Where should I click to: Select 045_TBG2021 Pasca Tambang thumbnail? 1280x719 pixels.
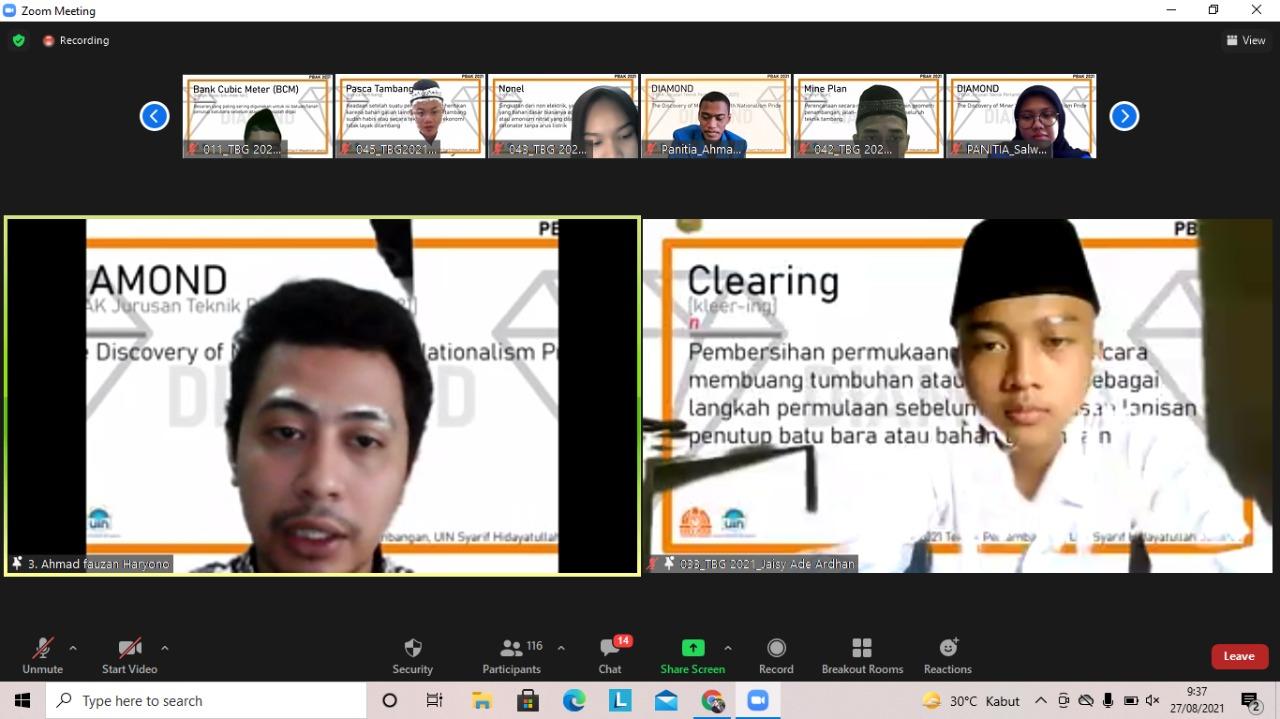[x=410, y=116]
